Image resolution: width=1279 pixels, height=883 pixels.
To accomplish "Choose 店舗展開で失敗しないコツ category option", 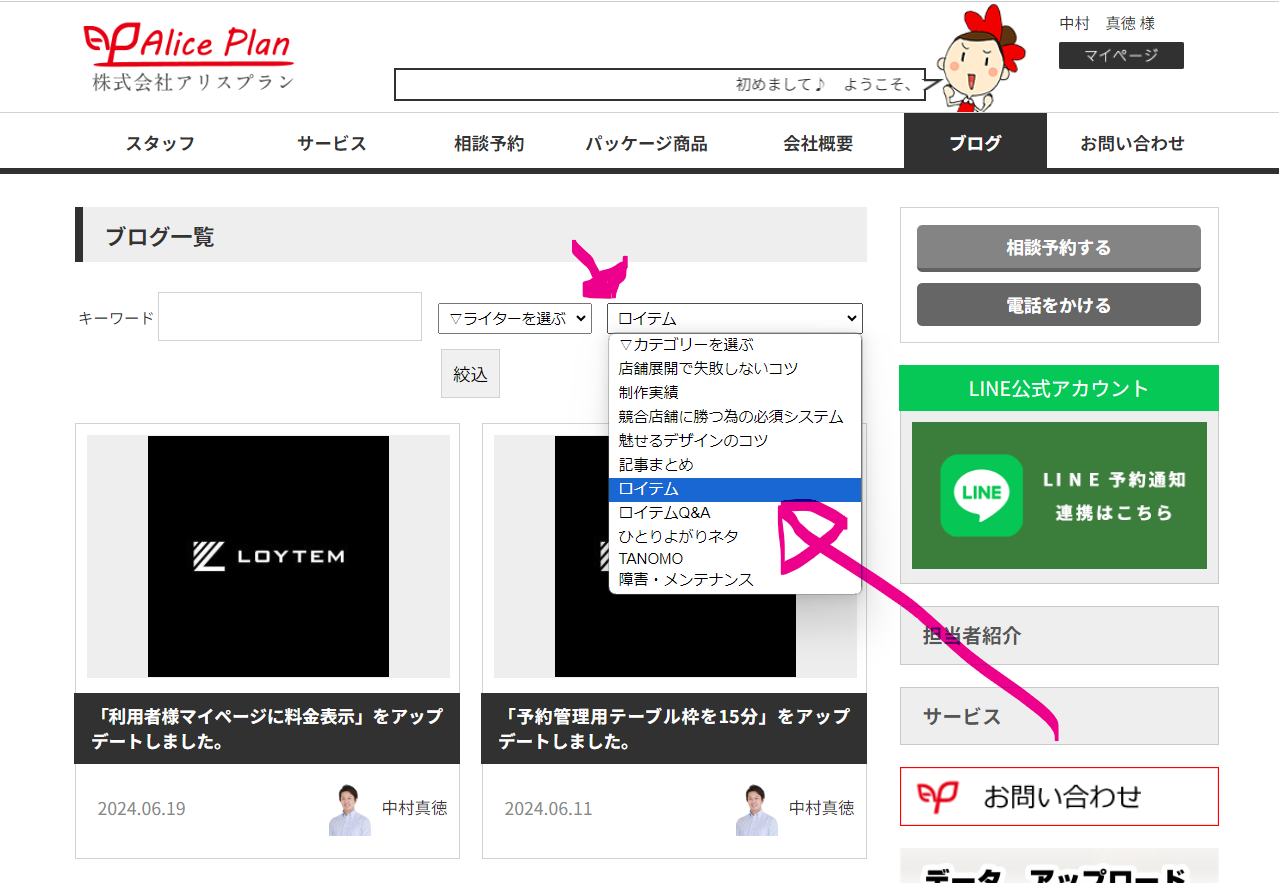I will pos(735,368).
